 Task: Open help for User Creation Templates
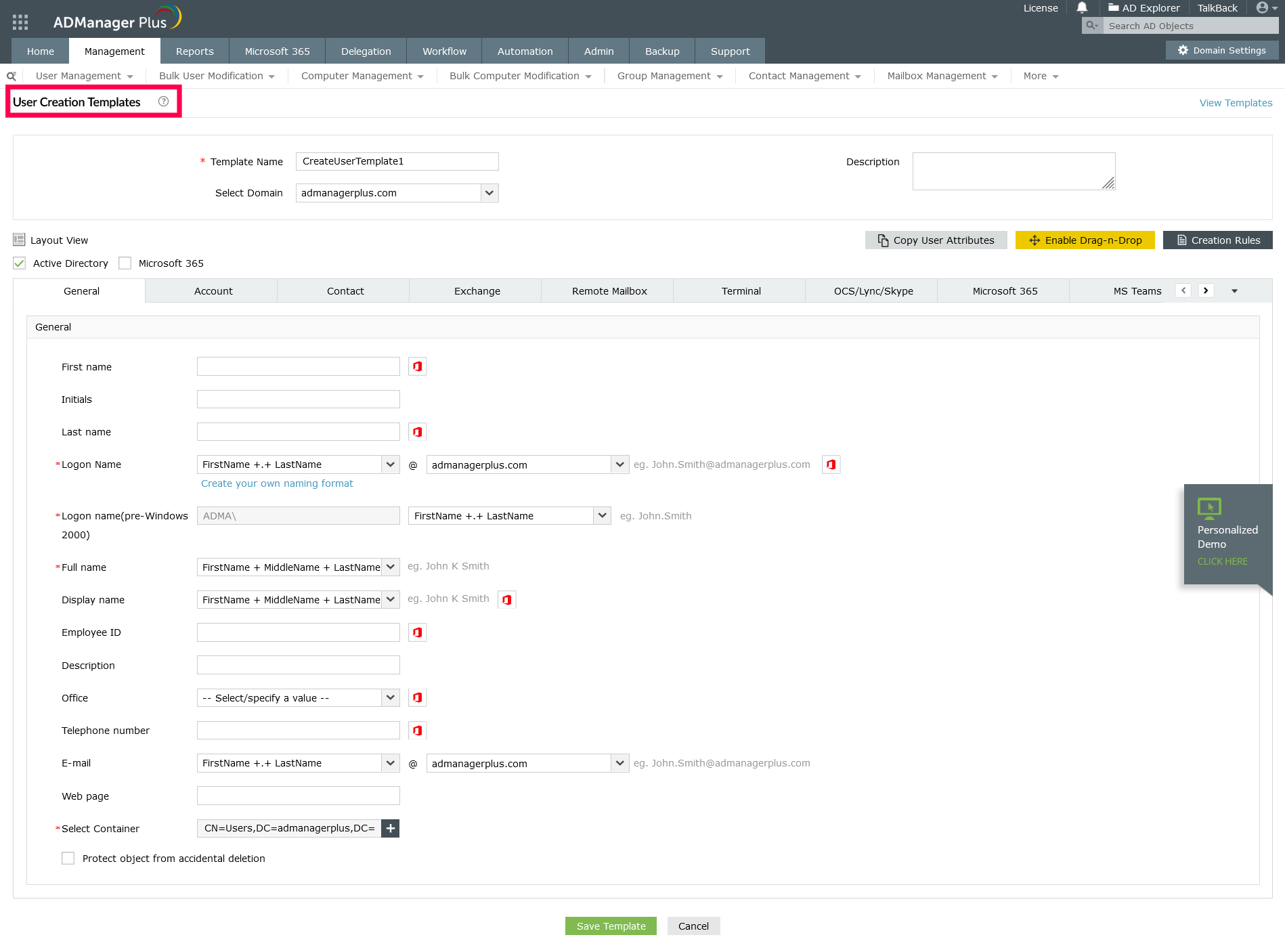click(163, 102)
